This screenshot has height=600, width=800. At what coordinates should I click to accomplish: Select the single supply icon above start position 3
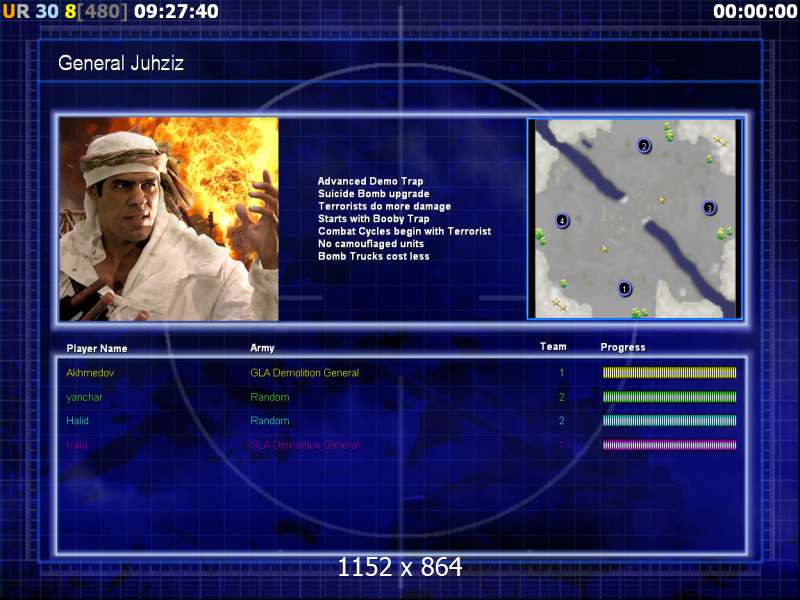click(709, 159)
